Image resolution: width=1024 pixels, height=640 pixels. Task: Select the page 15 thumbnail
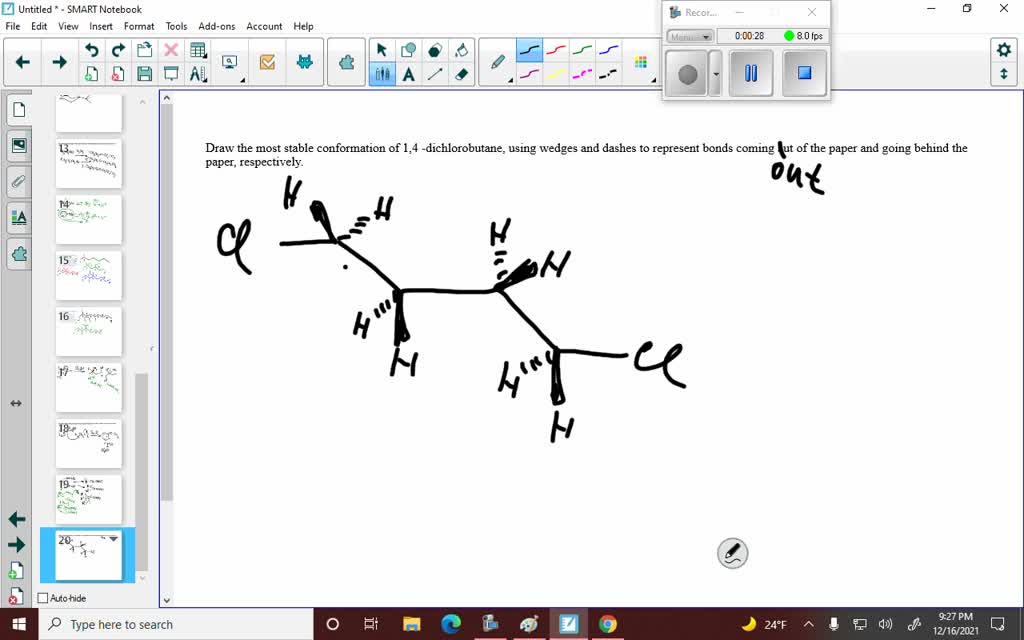88,275
